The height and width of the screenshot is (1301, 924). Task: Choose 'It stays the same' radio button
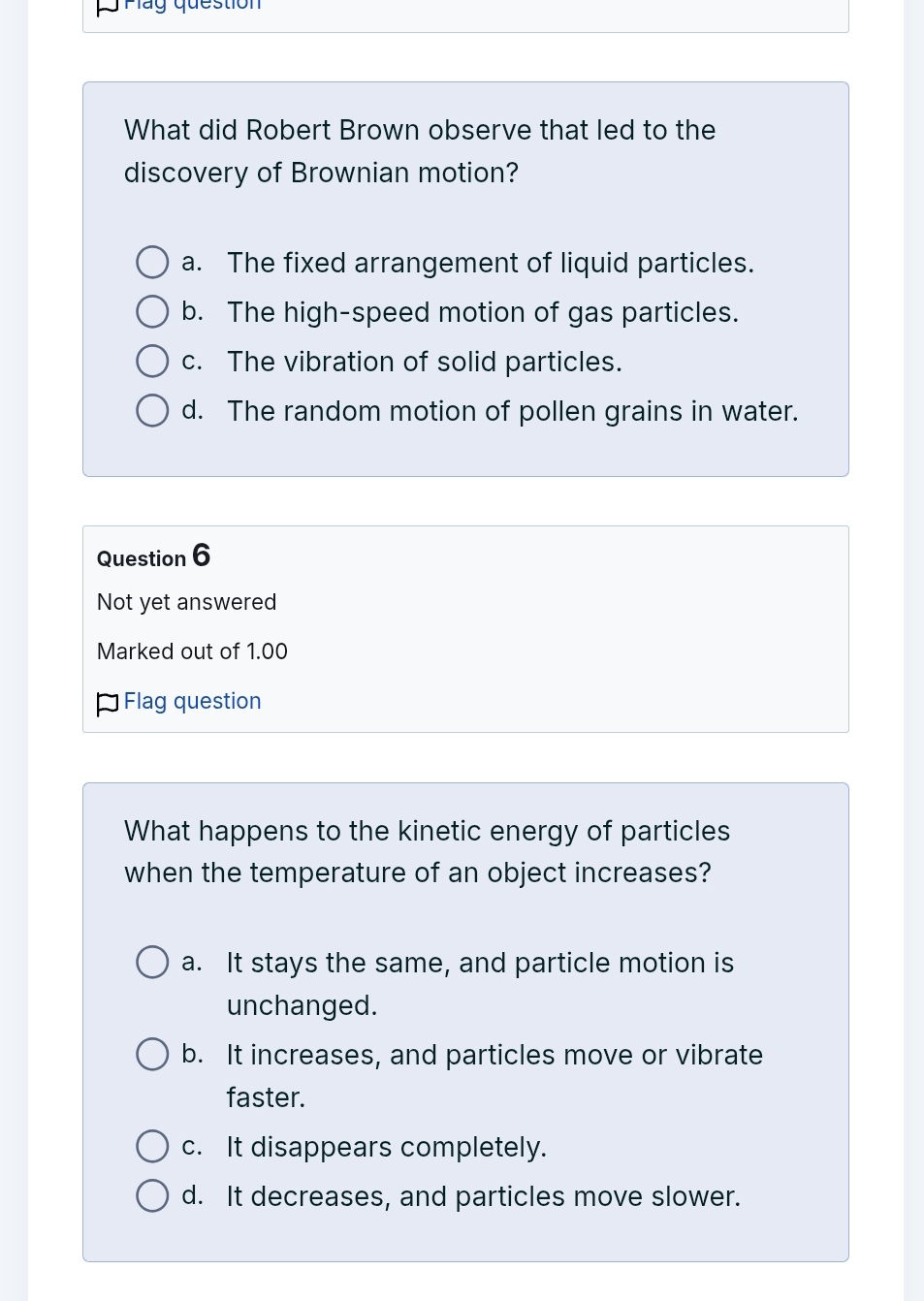(152, 962)
